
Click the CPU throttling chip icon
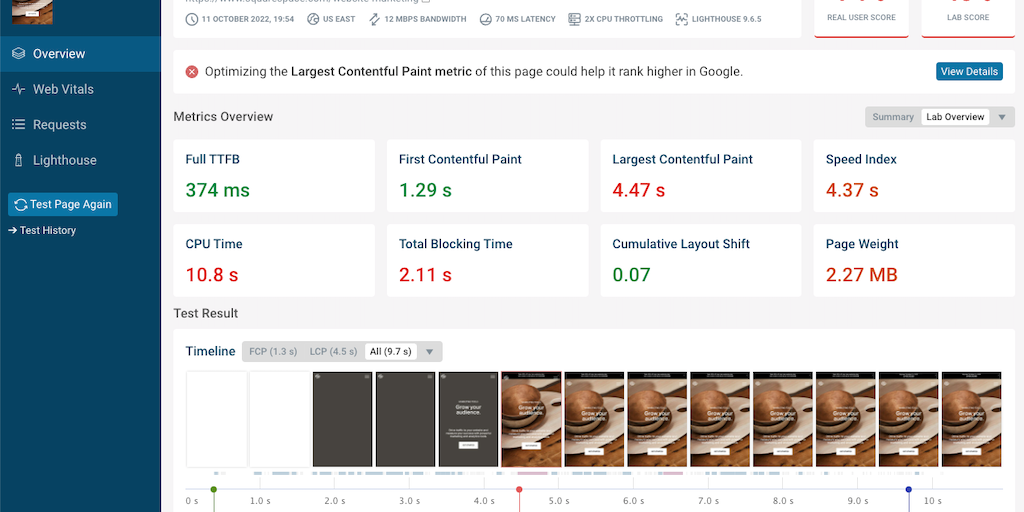point(575,19)
